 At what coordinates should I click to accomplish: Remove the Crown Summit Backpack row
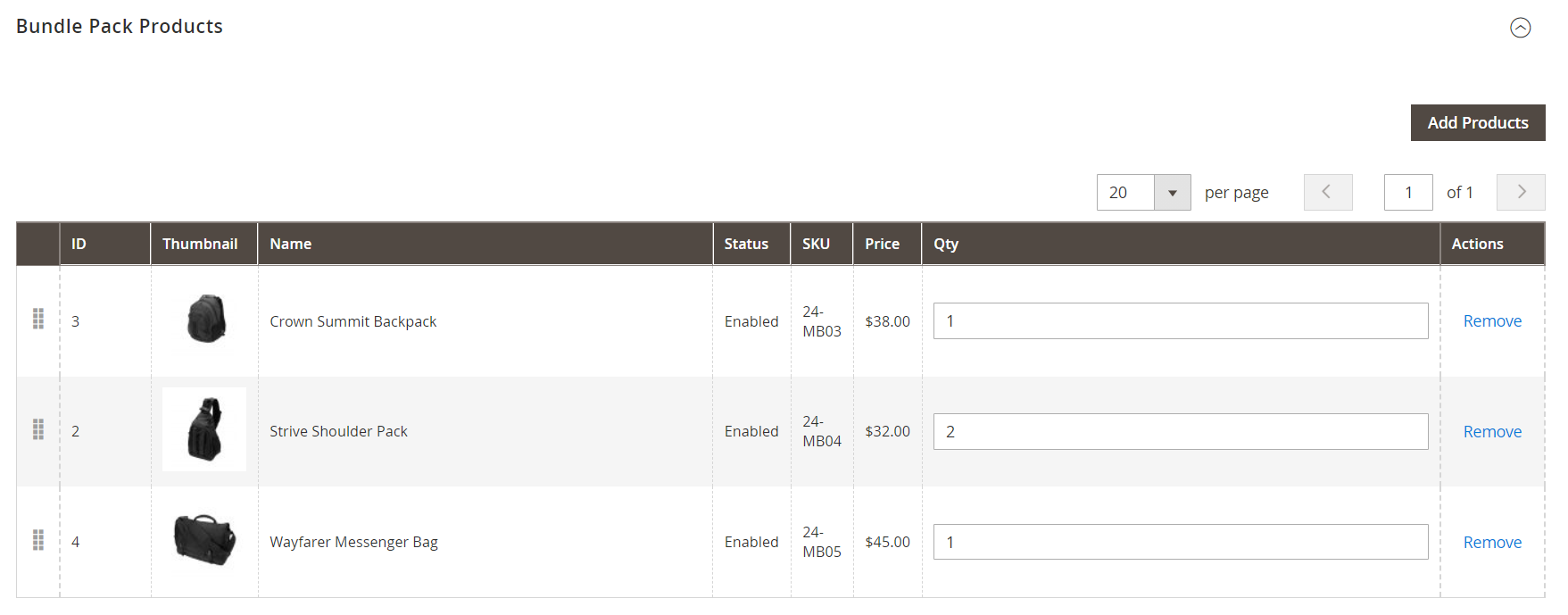[1491, 321]
